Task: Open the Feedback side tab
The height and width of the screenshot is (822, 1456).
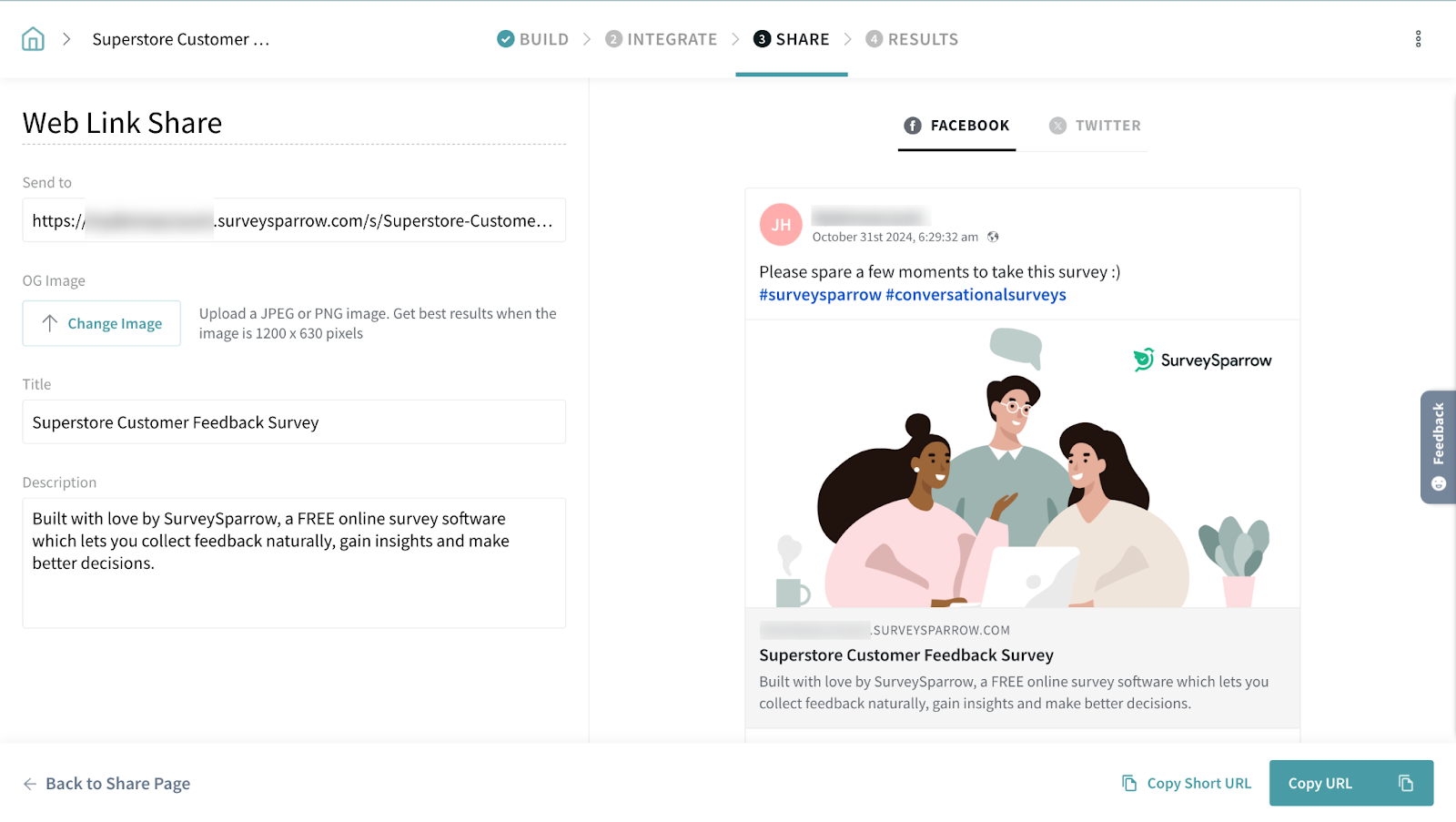Action: (x=1438, y=446)
